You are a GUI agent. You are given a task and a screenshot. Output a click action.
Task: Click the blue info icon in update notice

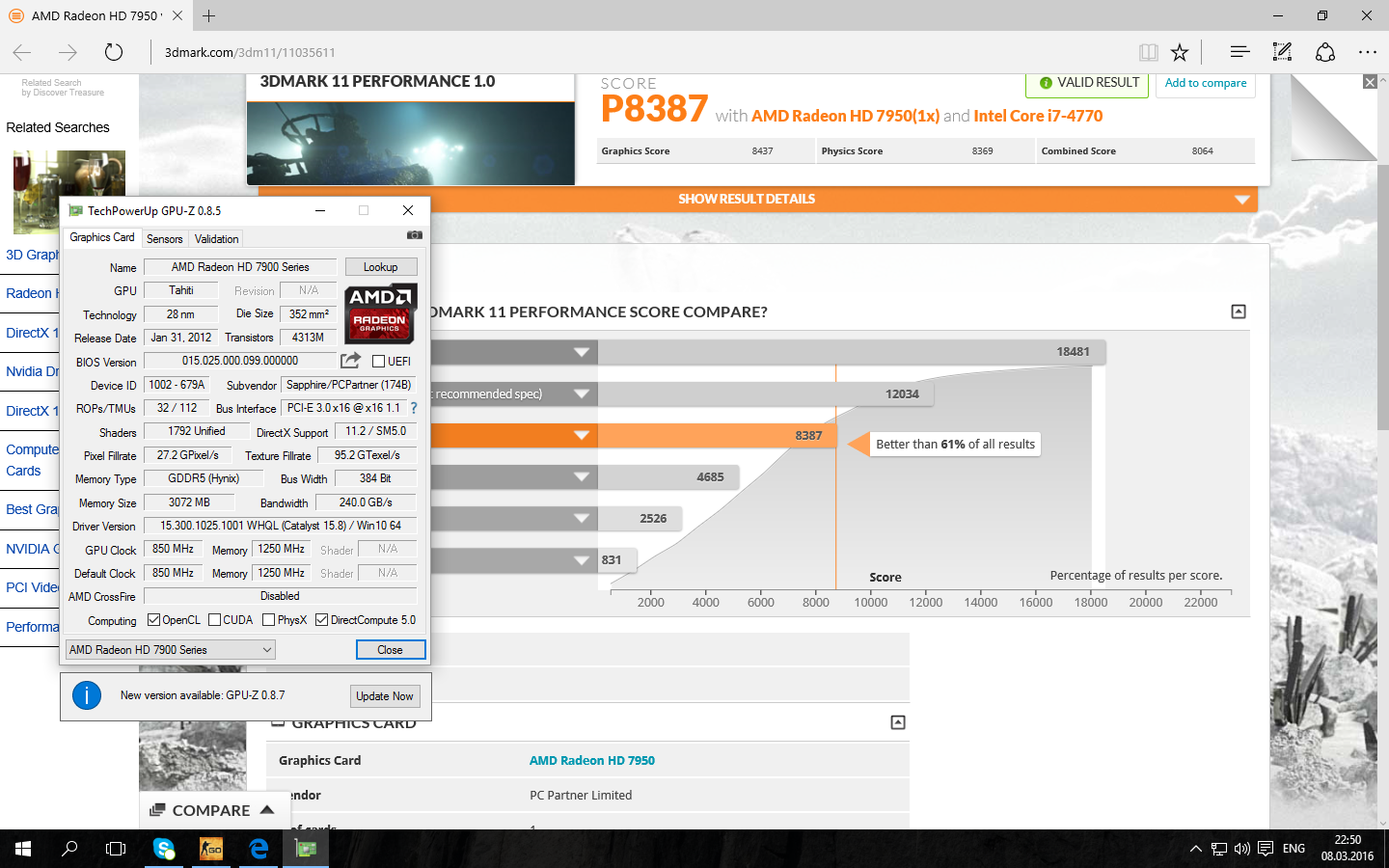pos(87,695)
